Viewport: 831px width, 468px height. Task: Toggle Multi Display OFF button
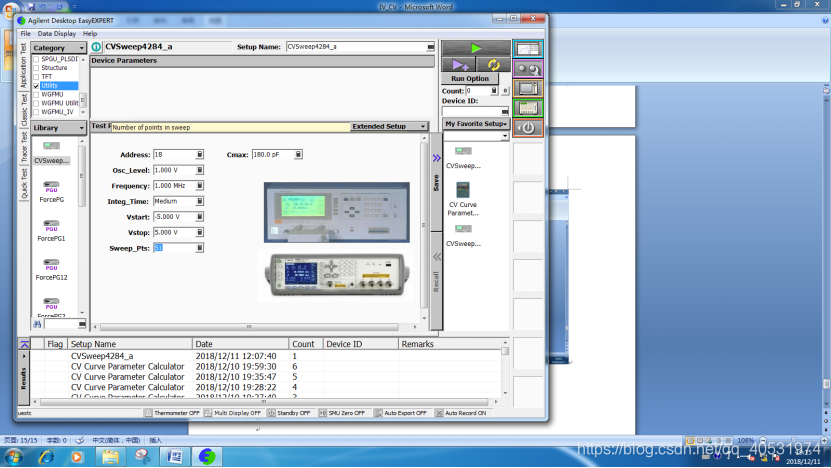tap(233, 413)
